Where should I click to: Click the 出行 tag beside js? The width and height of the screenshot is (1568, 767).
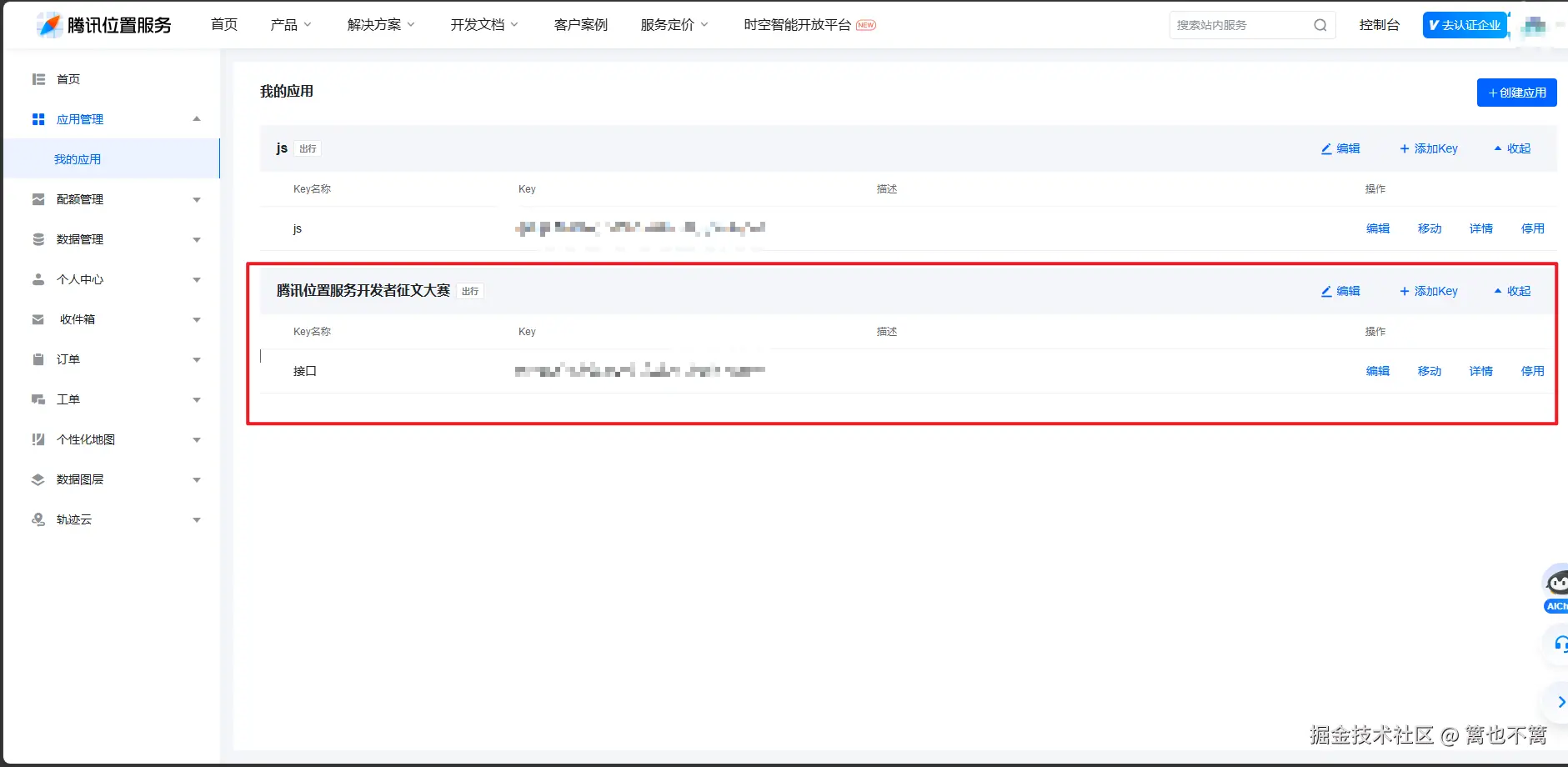point(308,148)
